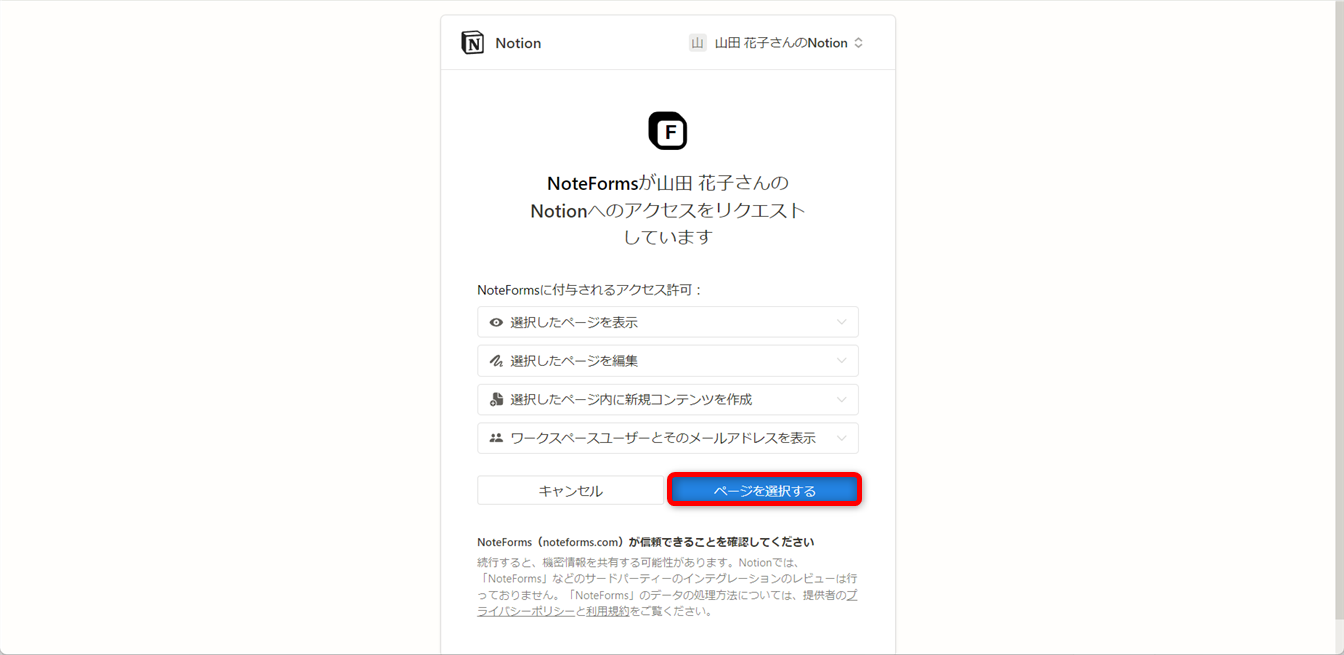
Task: Select the pencil icon for 選択したページを編集
Action: point(495,360)
